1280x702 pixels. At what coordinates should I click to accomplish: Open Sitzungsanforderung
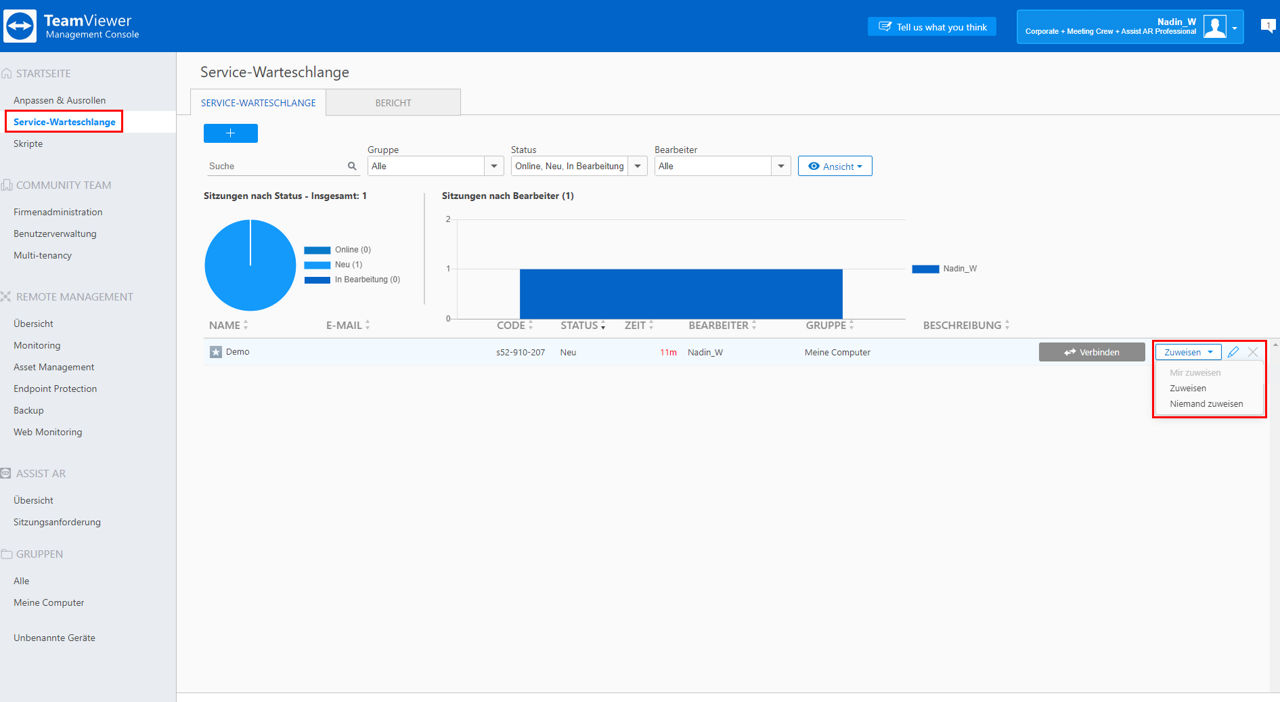(57, 522)
